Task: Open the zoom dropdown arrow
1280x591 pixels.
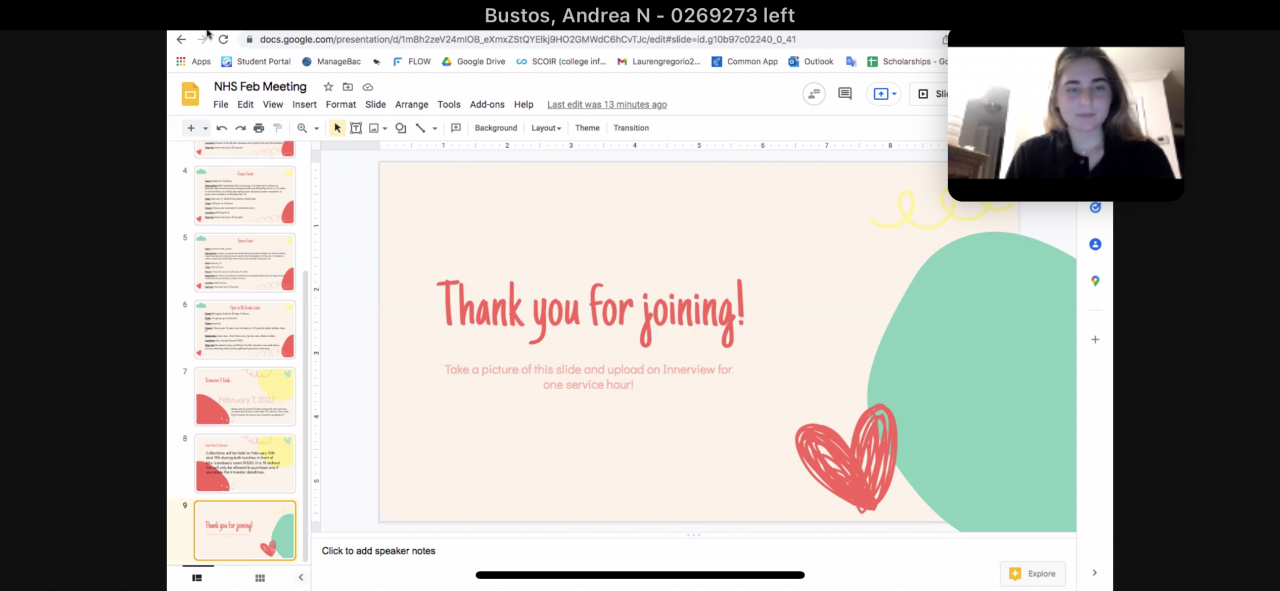Action: coord(316,128)
